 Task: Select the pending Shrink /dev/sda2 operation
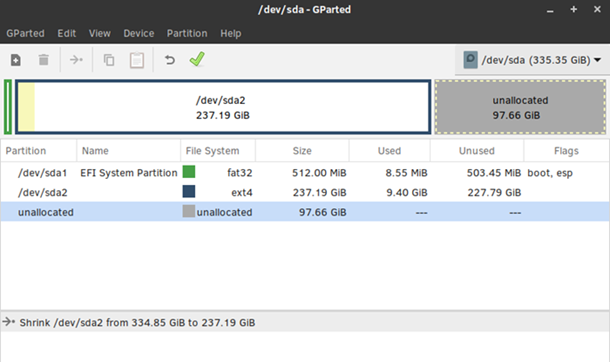click(x=305, y=322)
